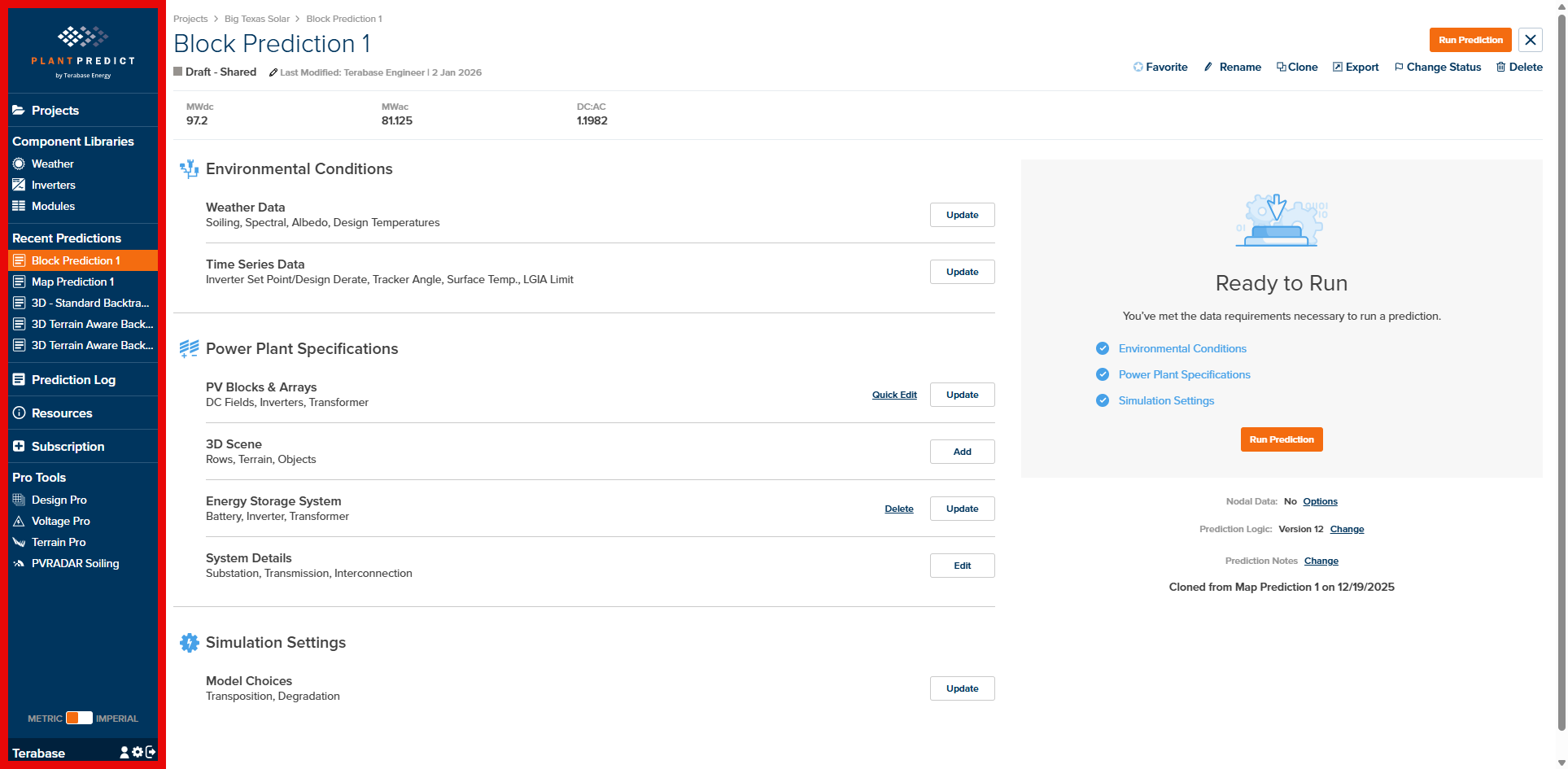
Task: Change the Prediction Logic version
Action: click(1346, 529)
